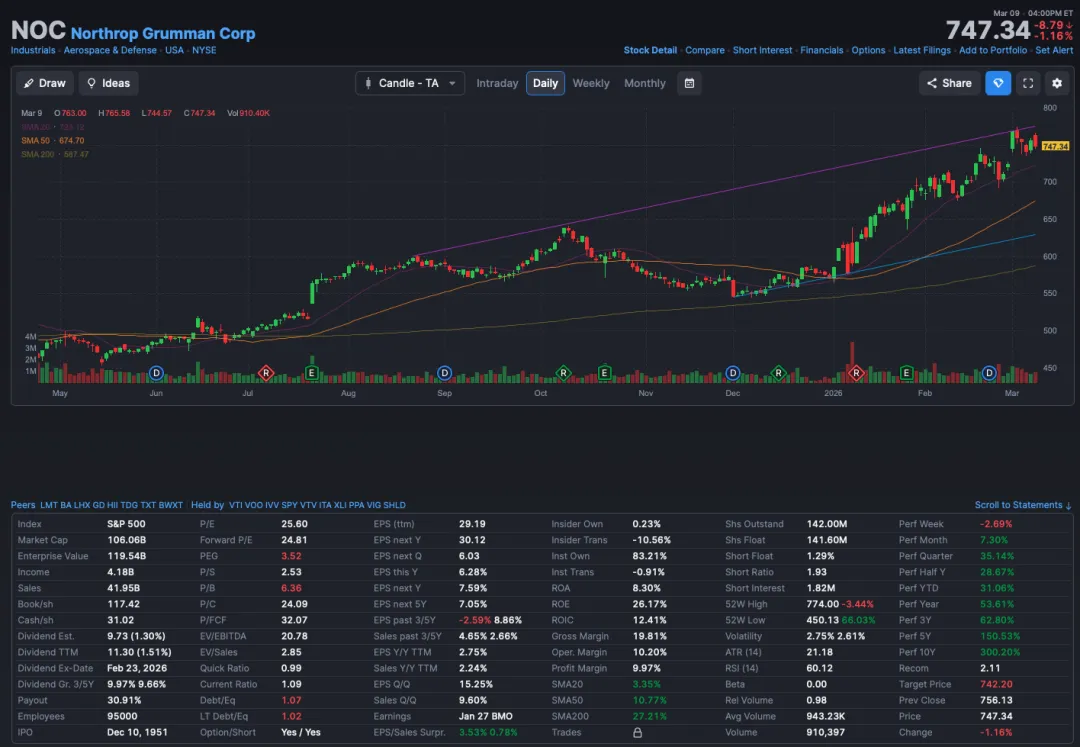This screenshot has height=747, width=1080.
Task: Click the Target Price value 742.20
Action: tap(996, 684)
